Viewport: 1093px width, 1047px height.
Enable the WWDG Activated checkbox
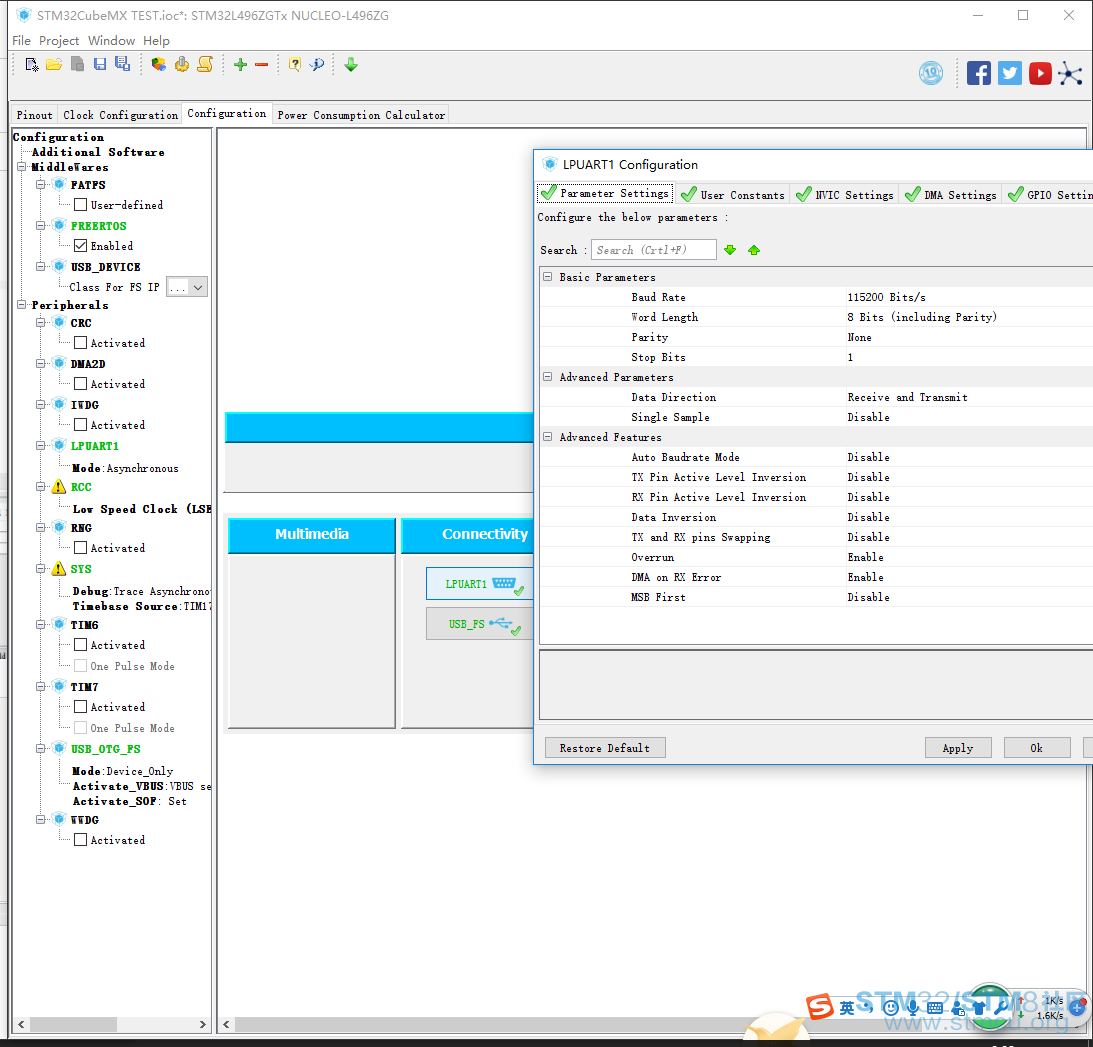pos(81,840)
